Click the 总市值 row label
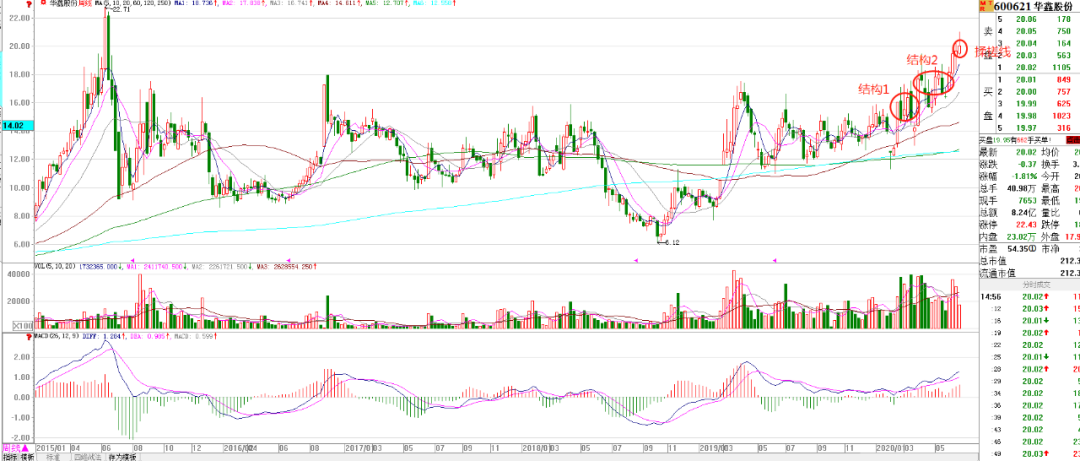The width and height of the screenshot is (1080, 461). (993, 260)
